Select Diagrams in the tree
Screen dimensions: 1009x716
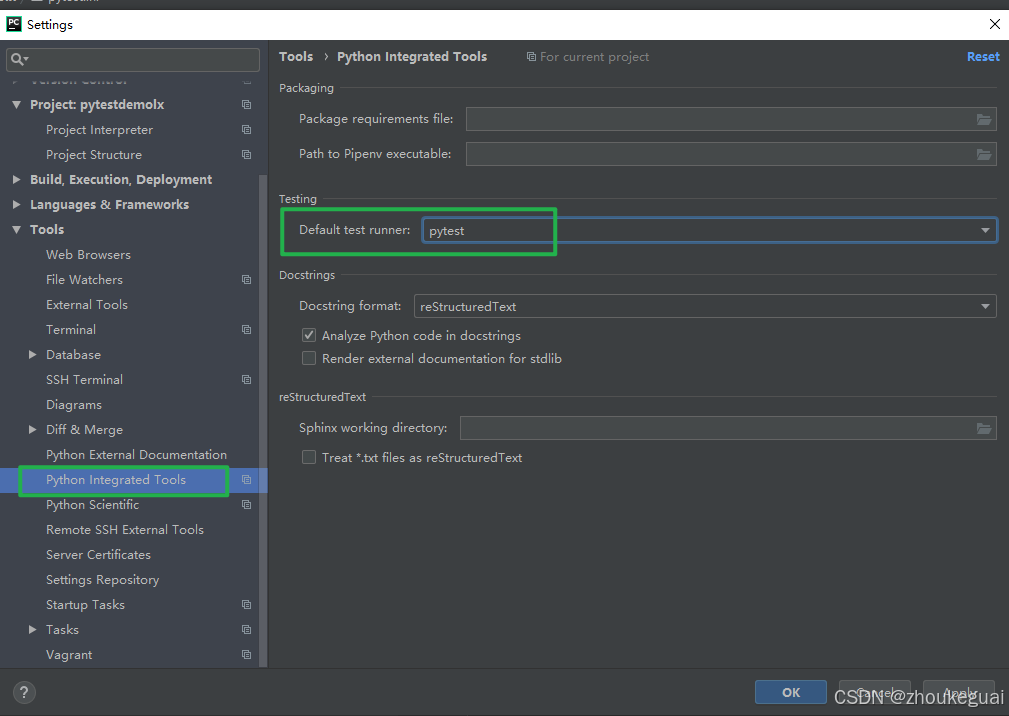pos(74,405)
